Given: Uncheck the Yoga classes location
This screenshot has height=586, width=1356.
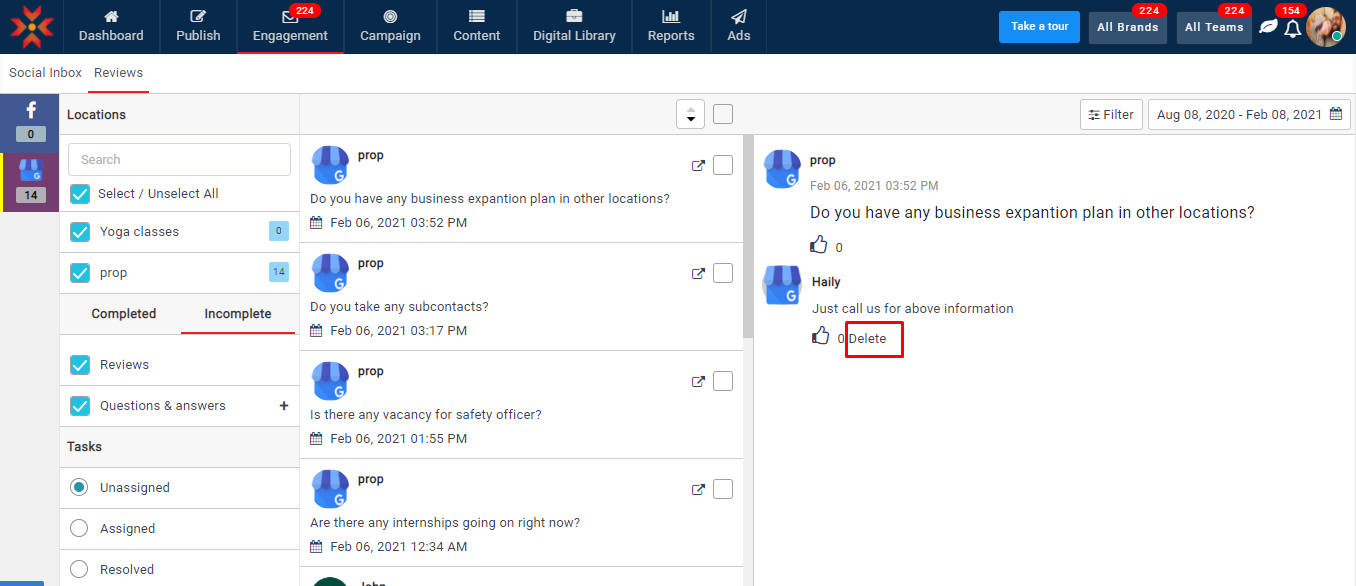Looking at the screenshot, I should coord(80,232).
